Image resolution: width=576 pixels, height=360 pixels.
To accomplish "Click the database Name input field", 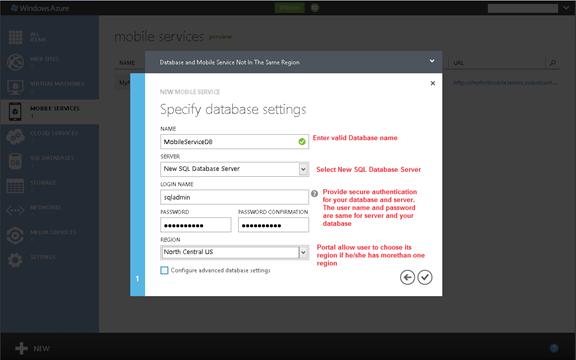I will (x=234, y=141).
